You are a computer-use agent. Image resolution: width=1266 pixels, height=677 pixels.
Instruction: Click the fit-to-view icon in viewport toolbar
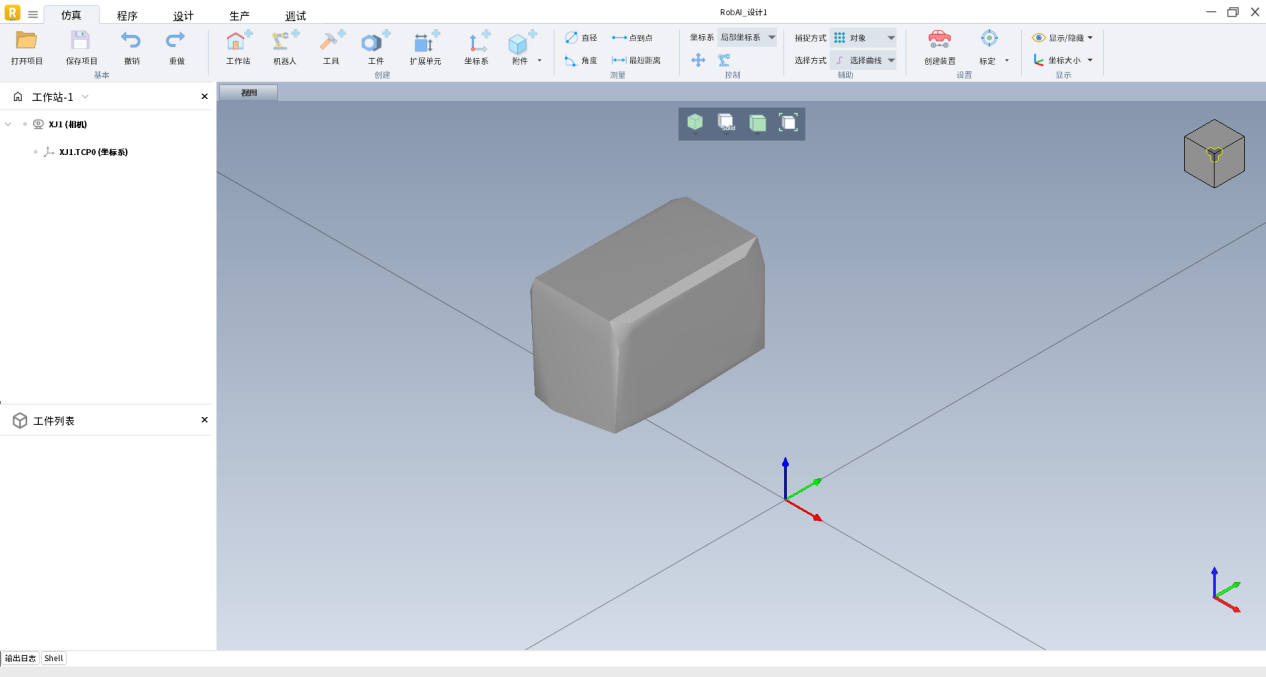(788, 122)
